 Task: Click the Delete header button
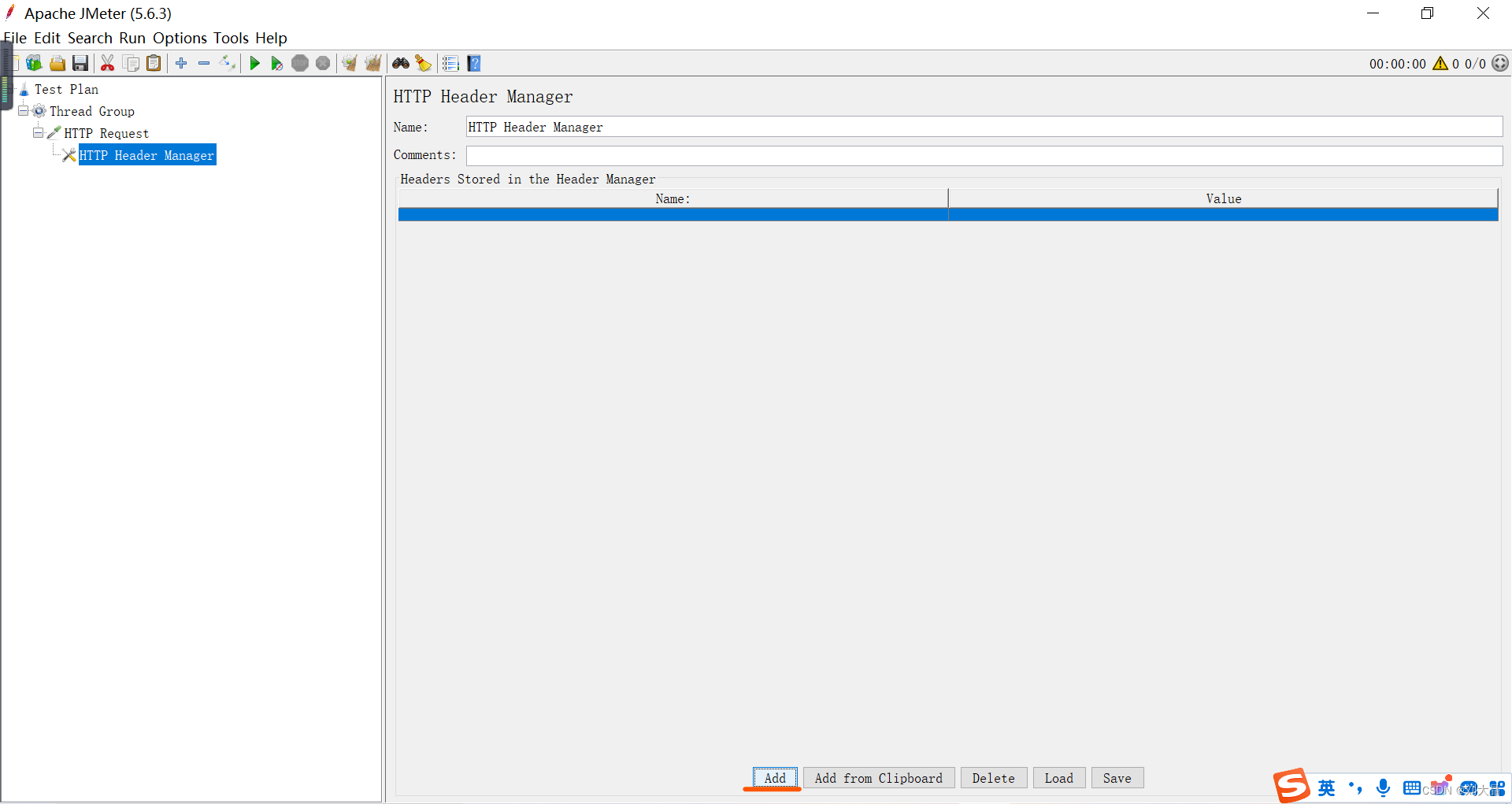994,778
